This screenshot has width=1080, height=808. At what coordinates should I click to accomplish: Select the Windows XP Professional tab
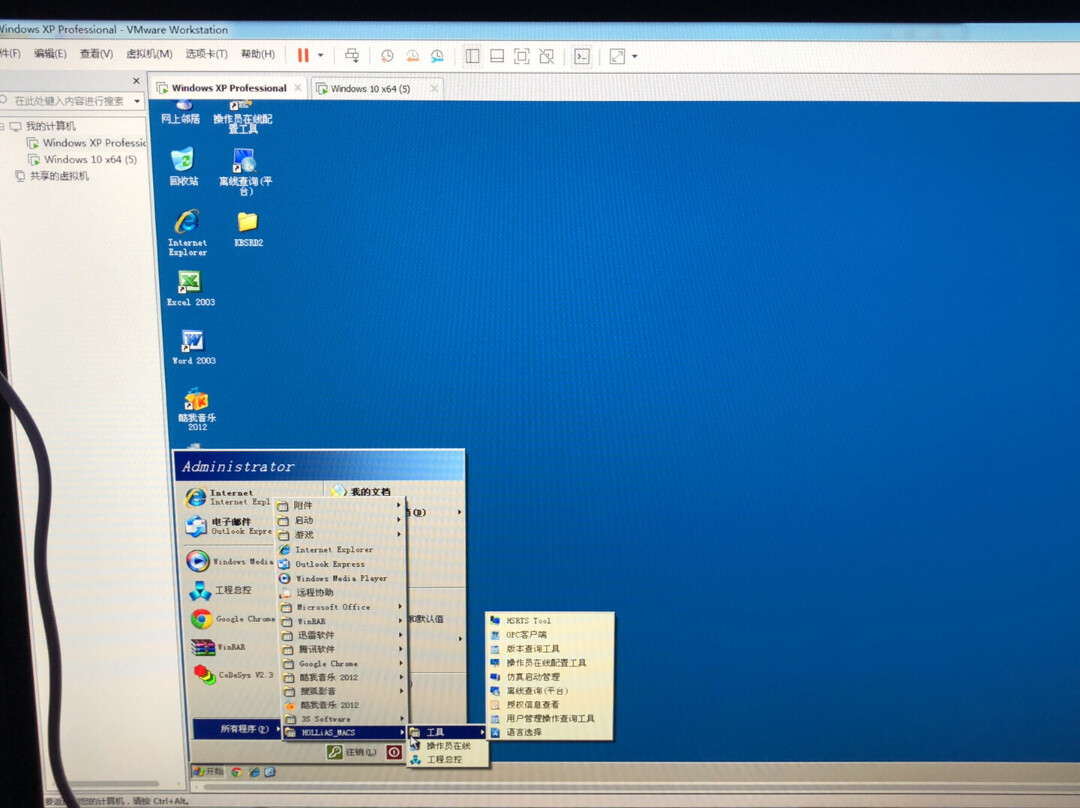(229, 88)
